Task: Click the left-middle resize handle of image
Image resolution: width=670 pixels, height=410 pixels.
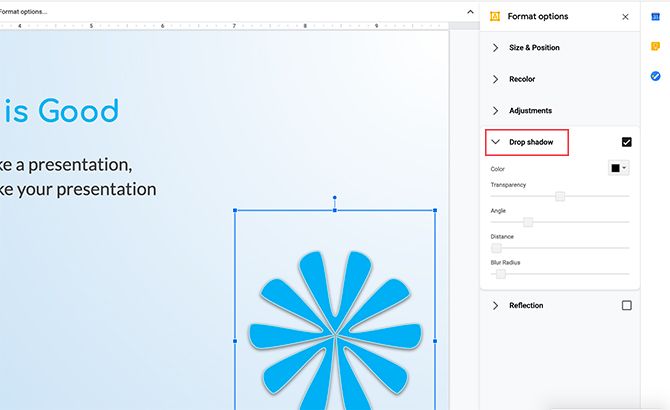Action: pos(235,341)
